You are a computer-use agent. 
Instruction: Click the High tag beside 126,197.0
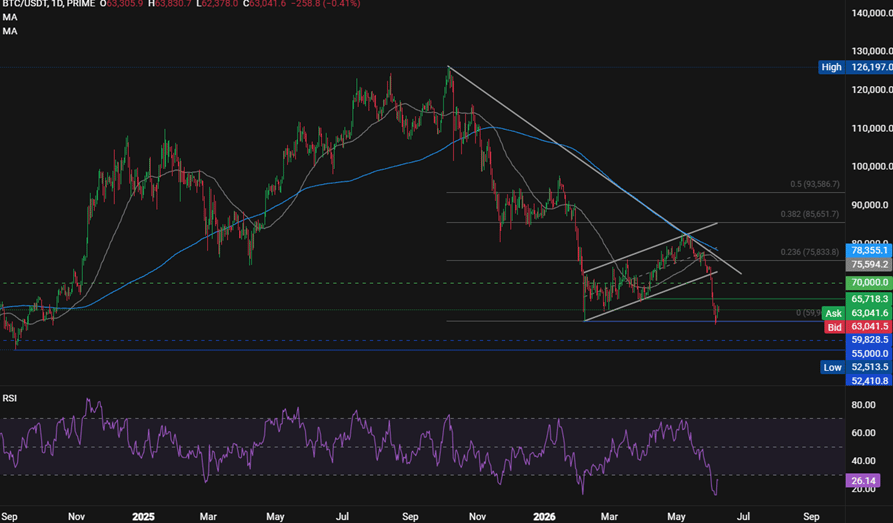click(831, 67)
